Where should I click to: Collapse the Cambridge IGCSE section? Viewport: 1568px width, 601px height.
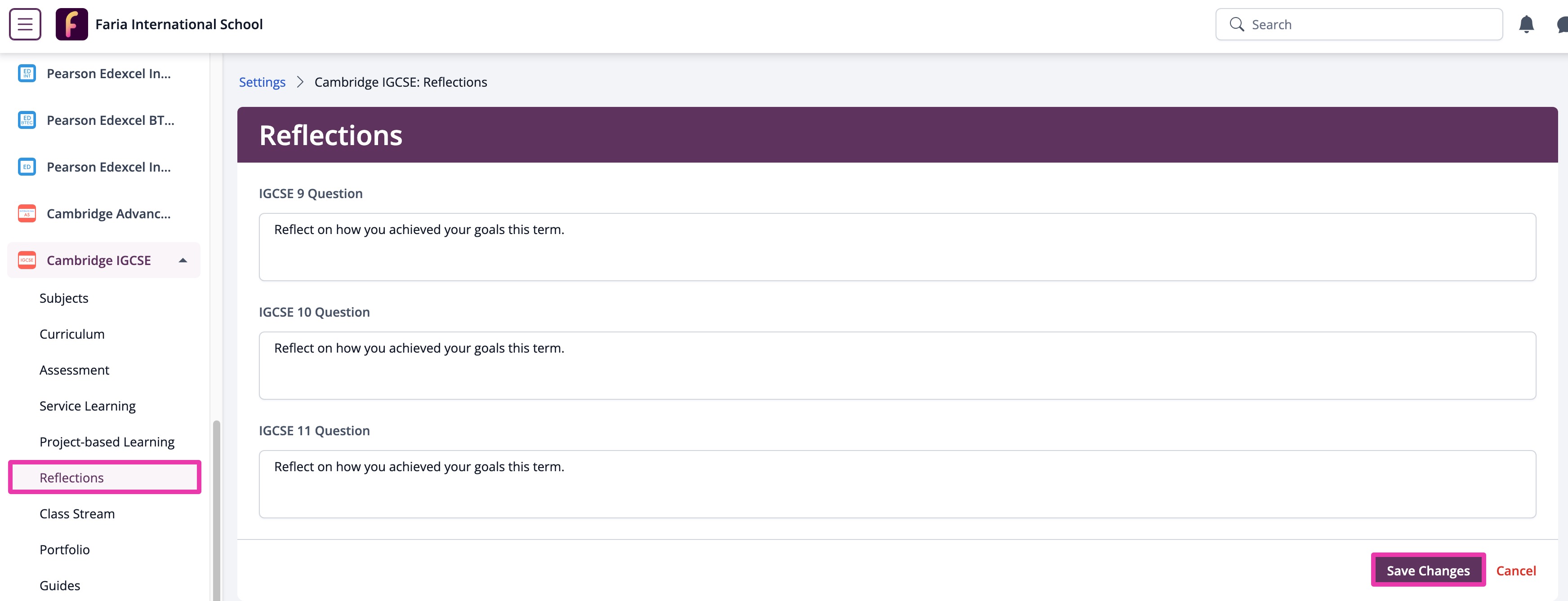(182, 260)
